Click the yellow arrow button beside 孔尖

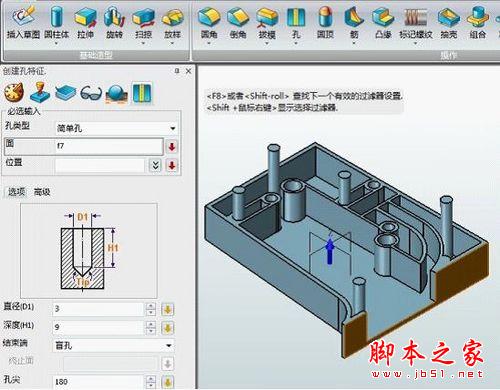point(168,382)
